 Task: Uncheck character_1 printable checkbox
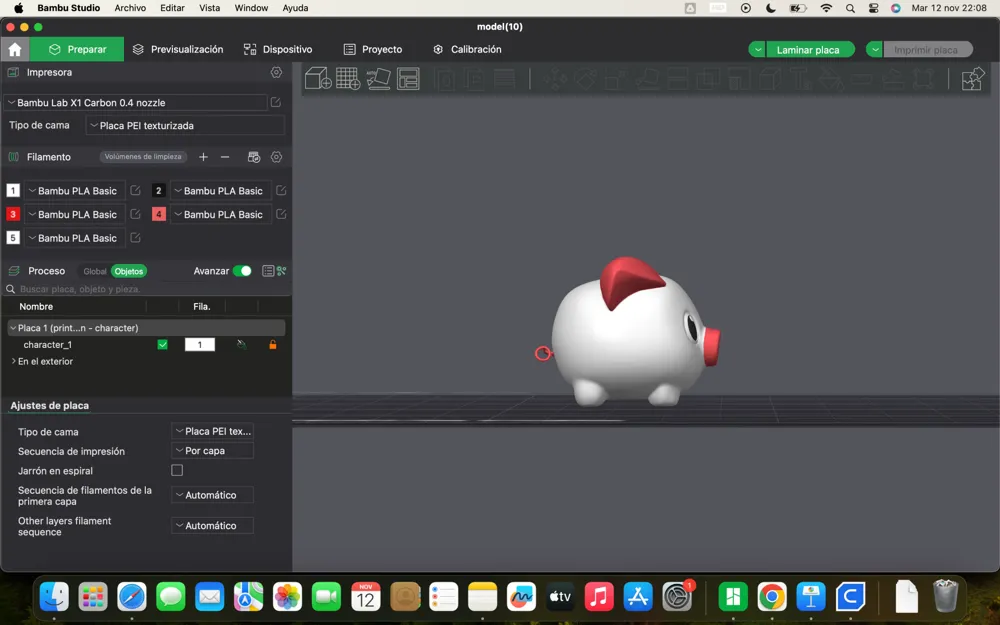(x=163, y=344)
